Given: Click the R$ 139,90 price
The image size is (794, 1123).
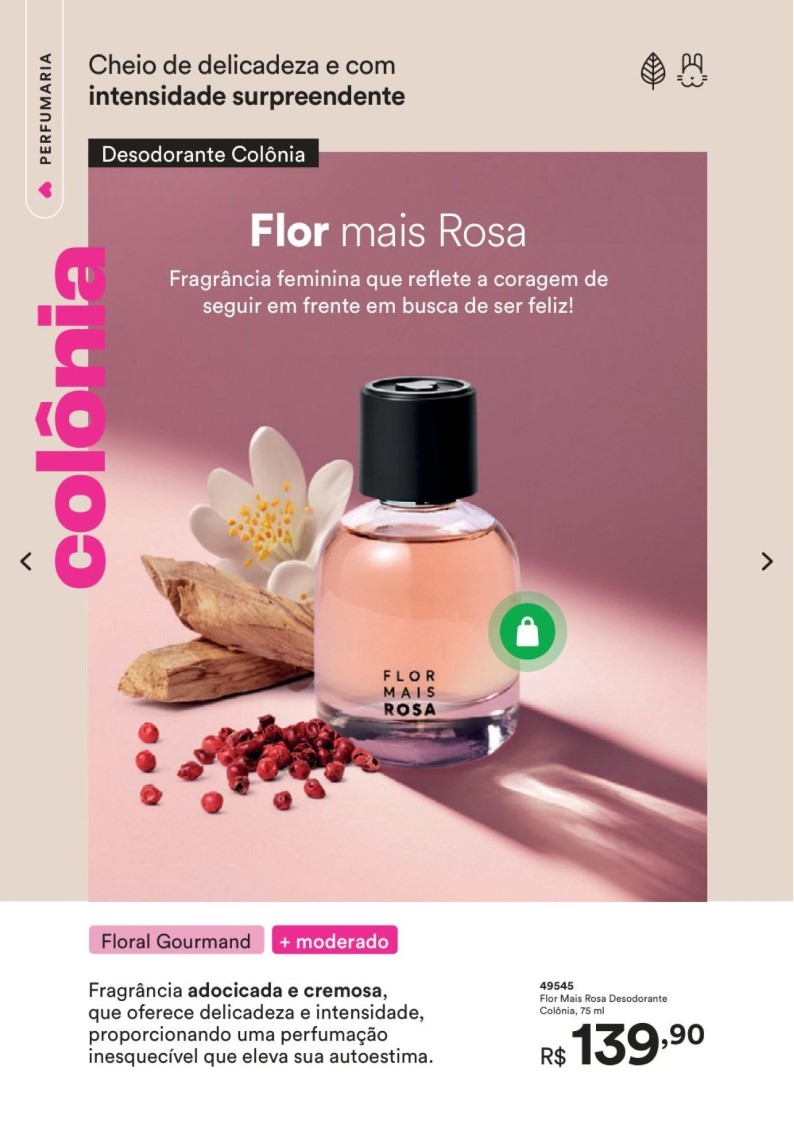Looking at the screenshot, I should point(622,1045).
